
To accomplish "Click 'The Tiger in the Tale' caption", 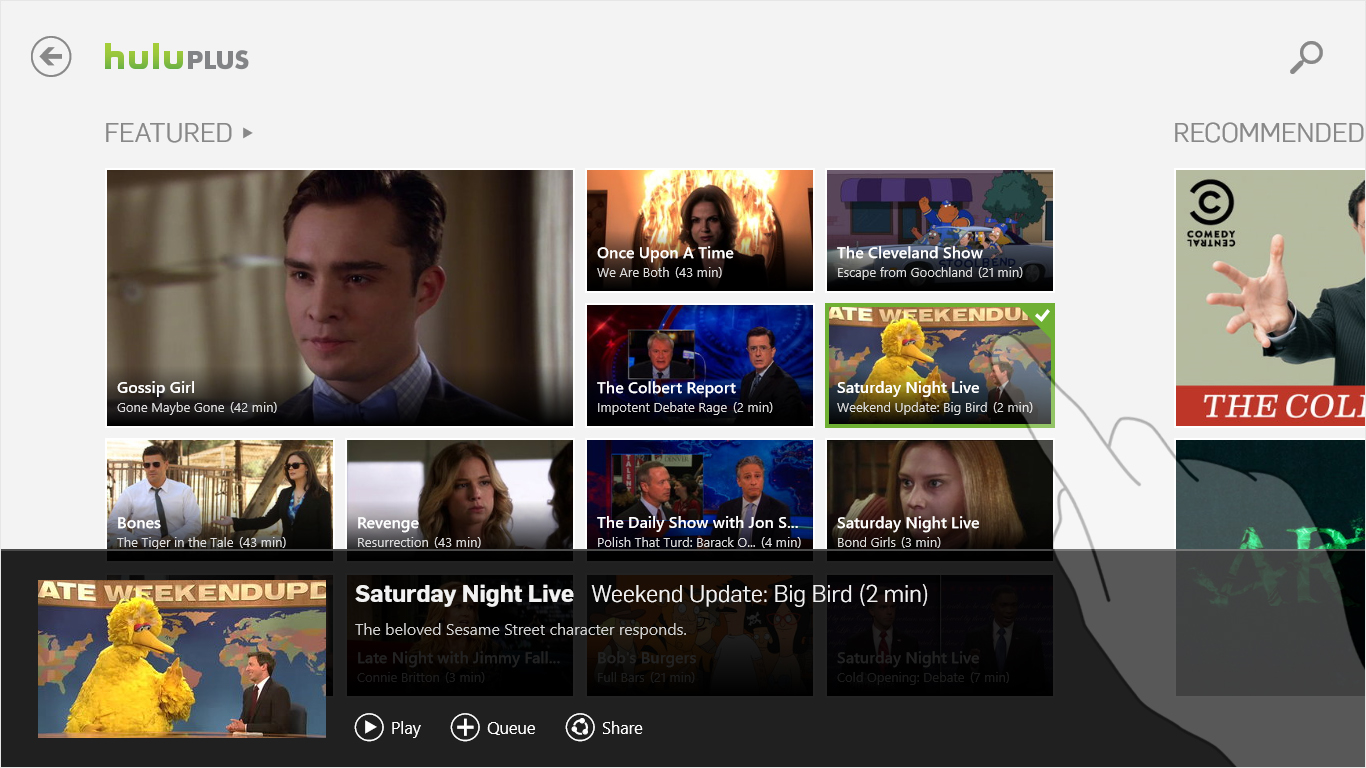I will [x=175, y=542].
